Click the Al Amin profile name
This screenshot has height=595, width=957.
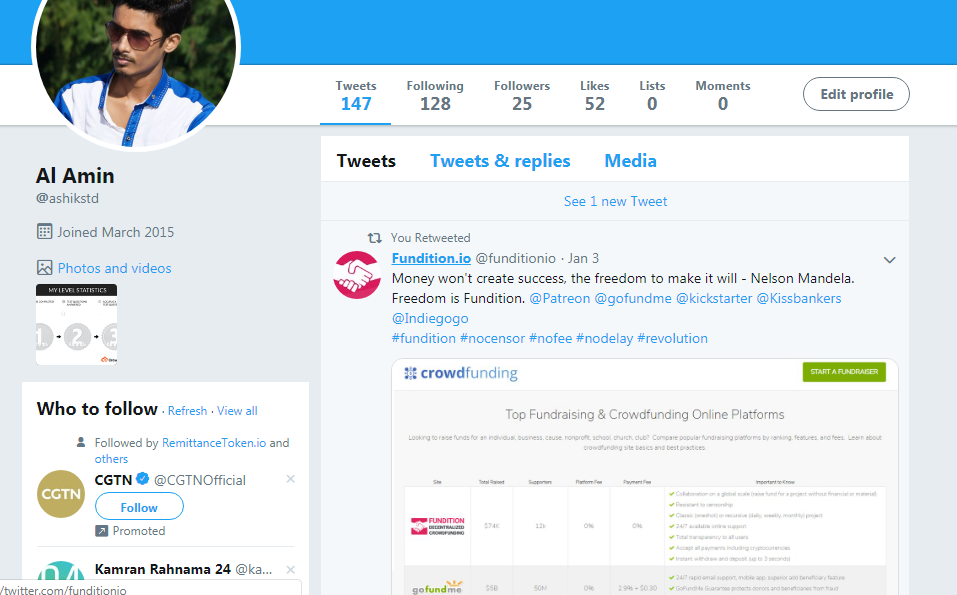tap(75, 176)
